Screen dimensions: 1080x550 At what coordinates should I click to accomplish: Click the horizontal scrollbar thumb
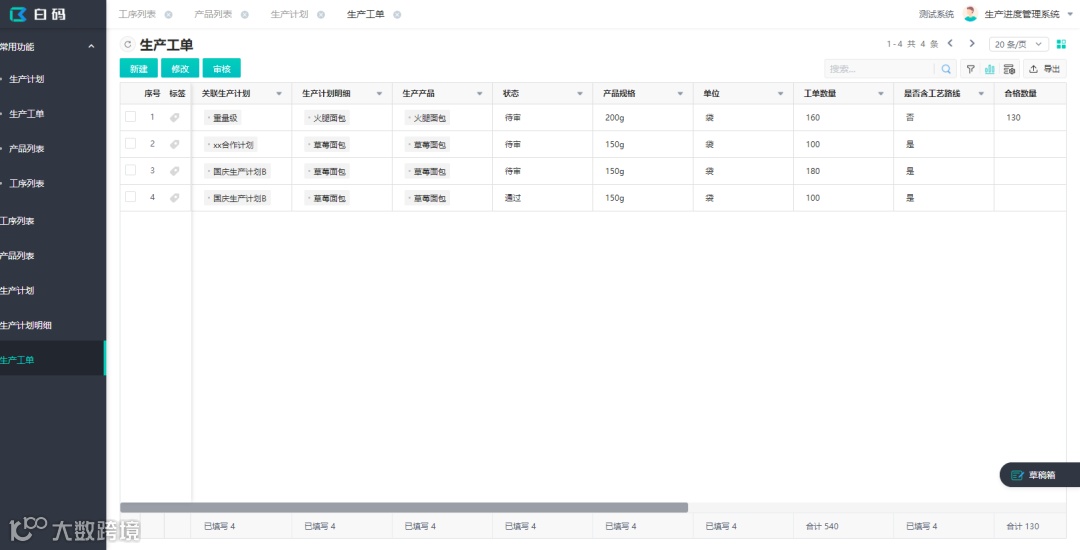pos(404,507)
